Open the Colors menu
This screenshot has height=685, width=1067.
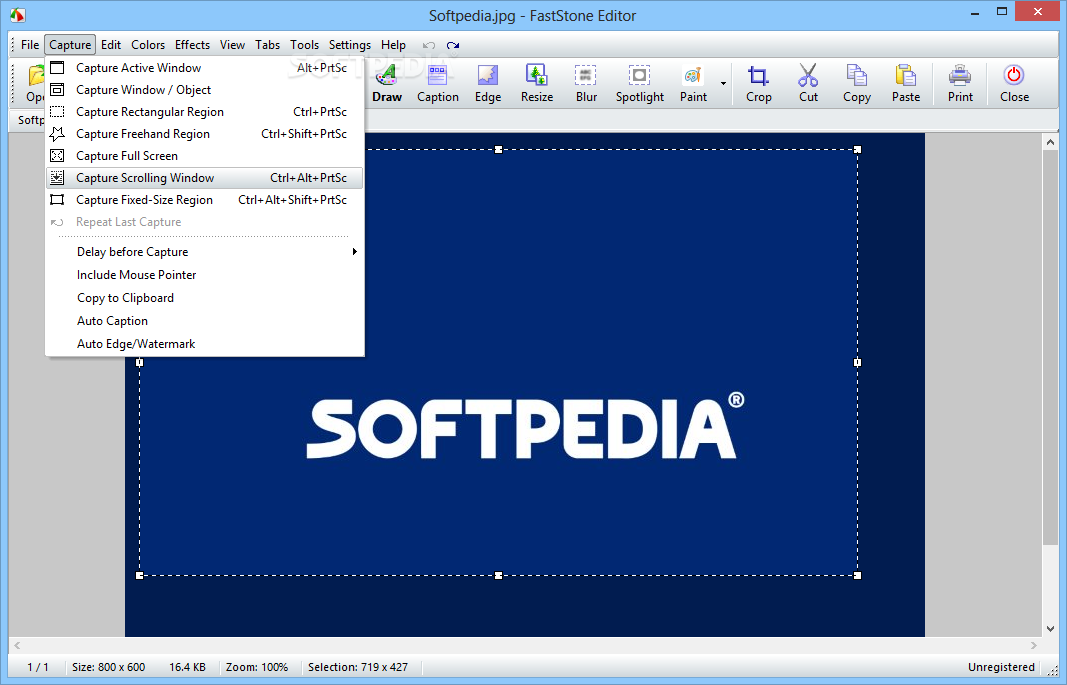[148, 45]
